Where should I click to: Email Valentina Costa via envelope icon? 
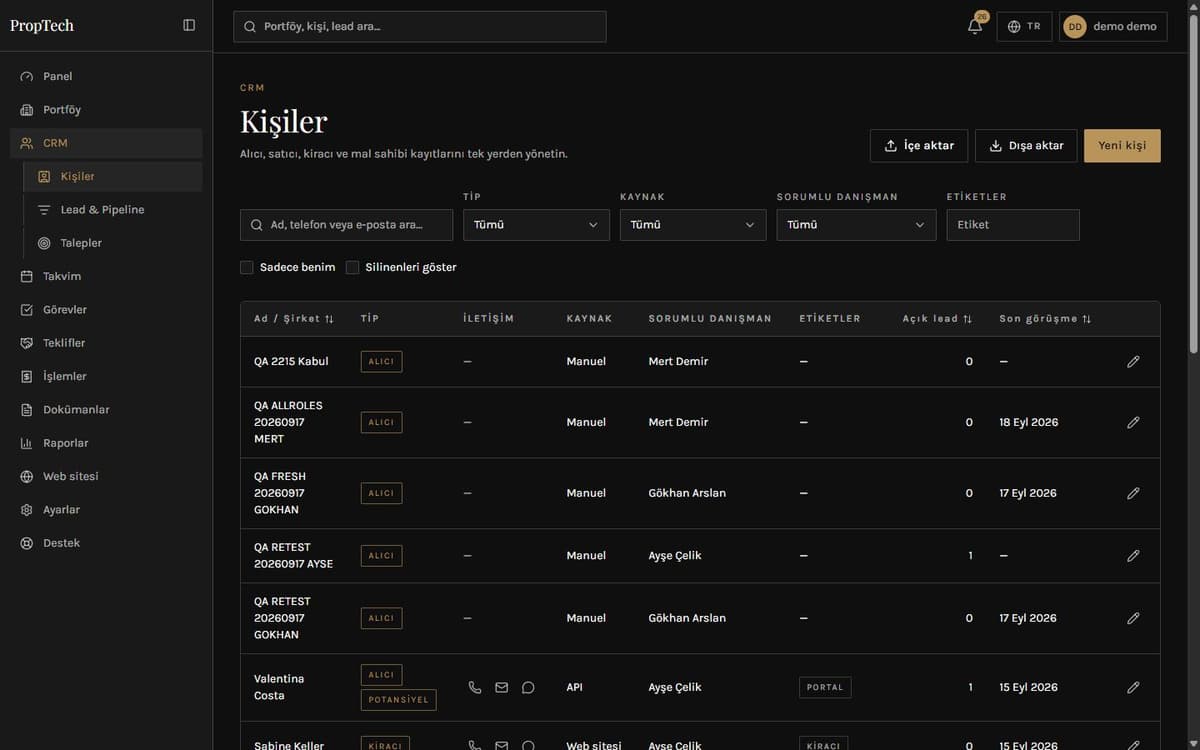[x=502, y=687]
